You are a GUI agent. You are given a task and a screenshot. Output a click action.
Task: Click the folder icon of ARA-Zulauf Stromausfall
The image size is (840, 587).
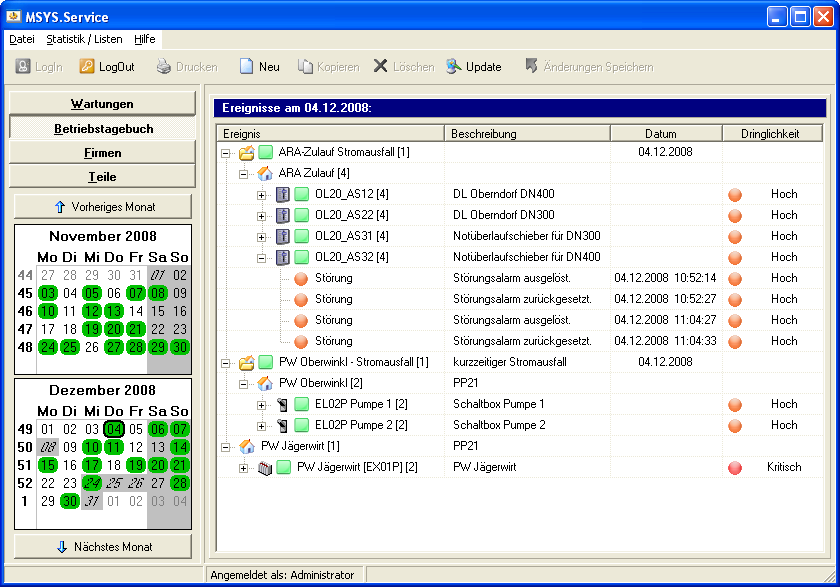tap(247, 152)
